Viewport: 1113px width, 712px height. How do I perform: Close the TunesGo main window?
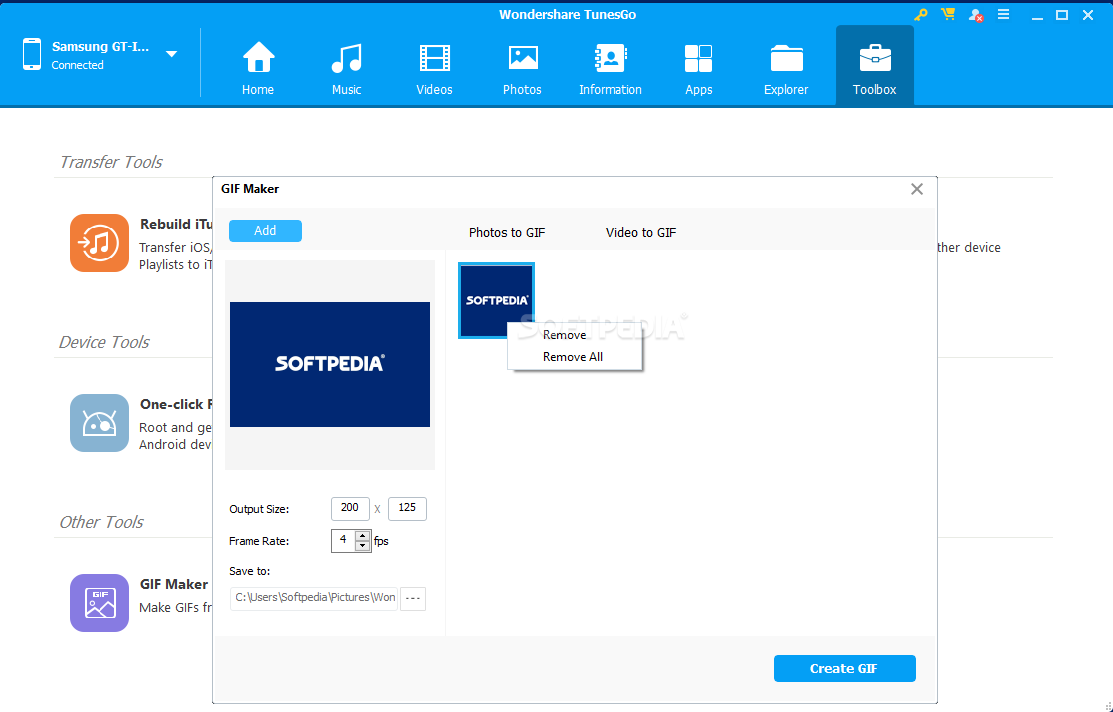click(1087, 15)
